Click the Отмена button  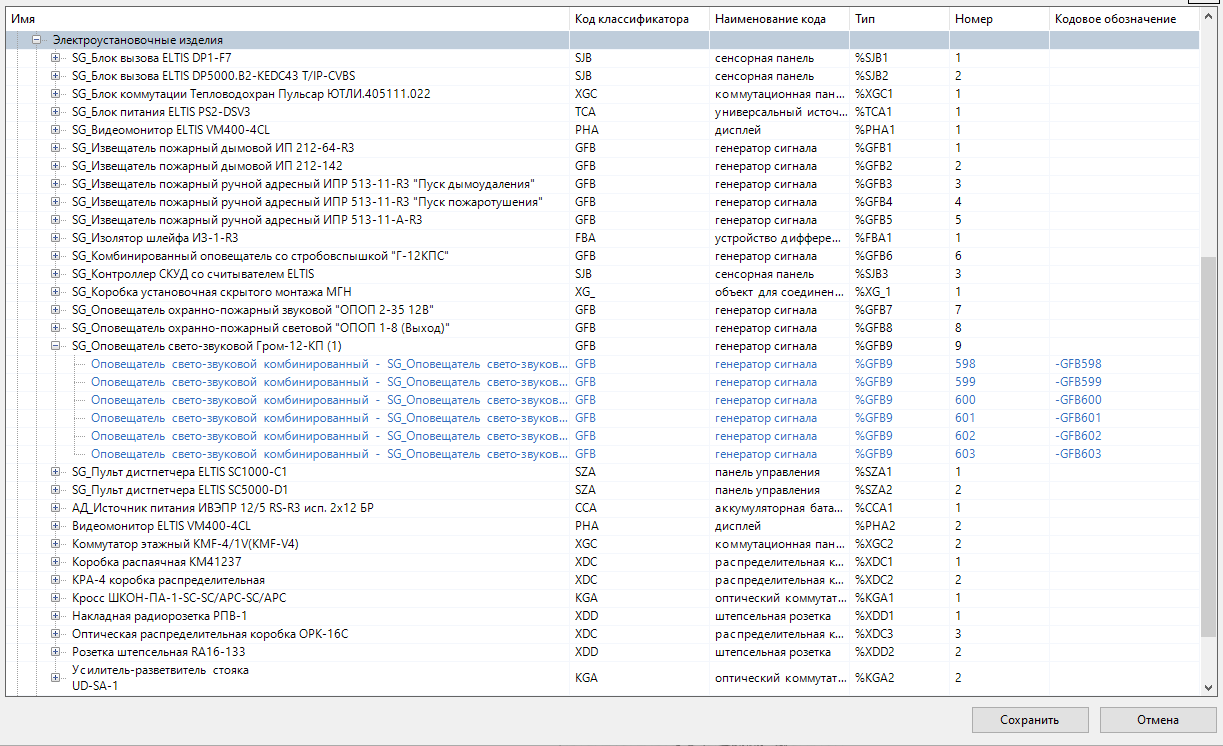pyautogui.click(x=1158, y=720)
